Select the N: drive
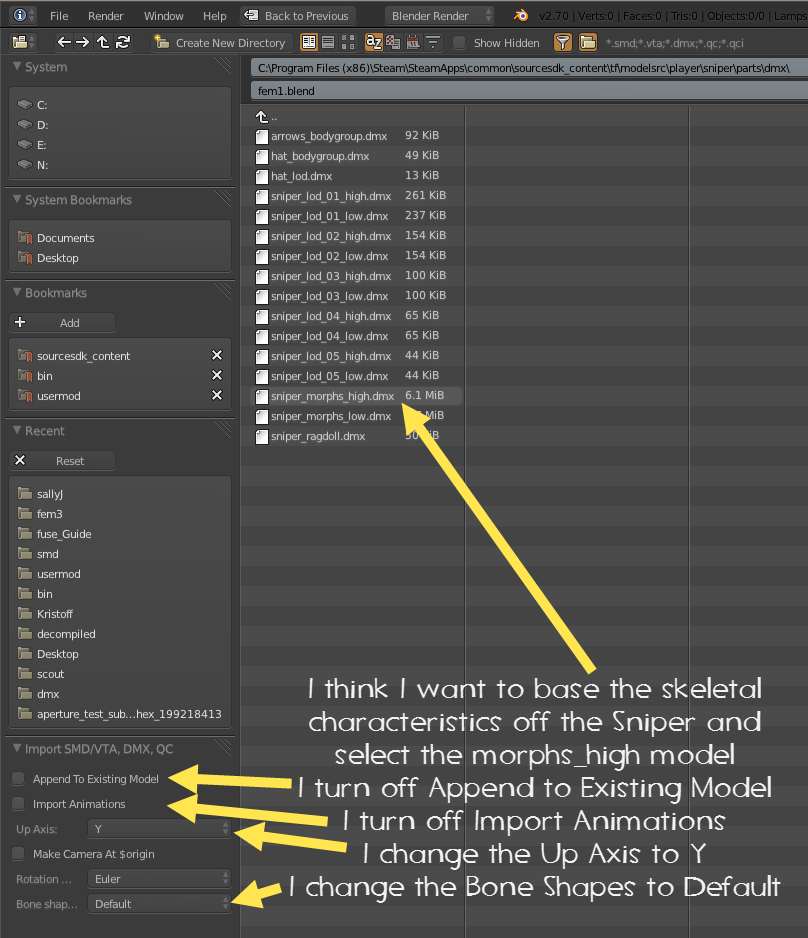This screenshot has height=938, width=808. pyautogui.click(x=120, y=165)
